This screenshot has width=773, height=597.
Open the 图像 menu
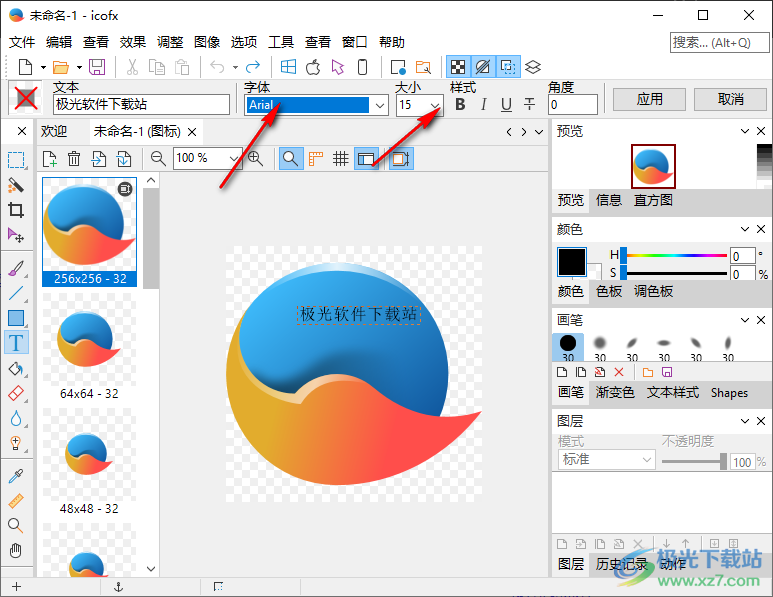tap(207, 42)
